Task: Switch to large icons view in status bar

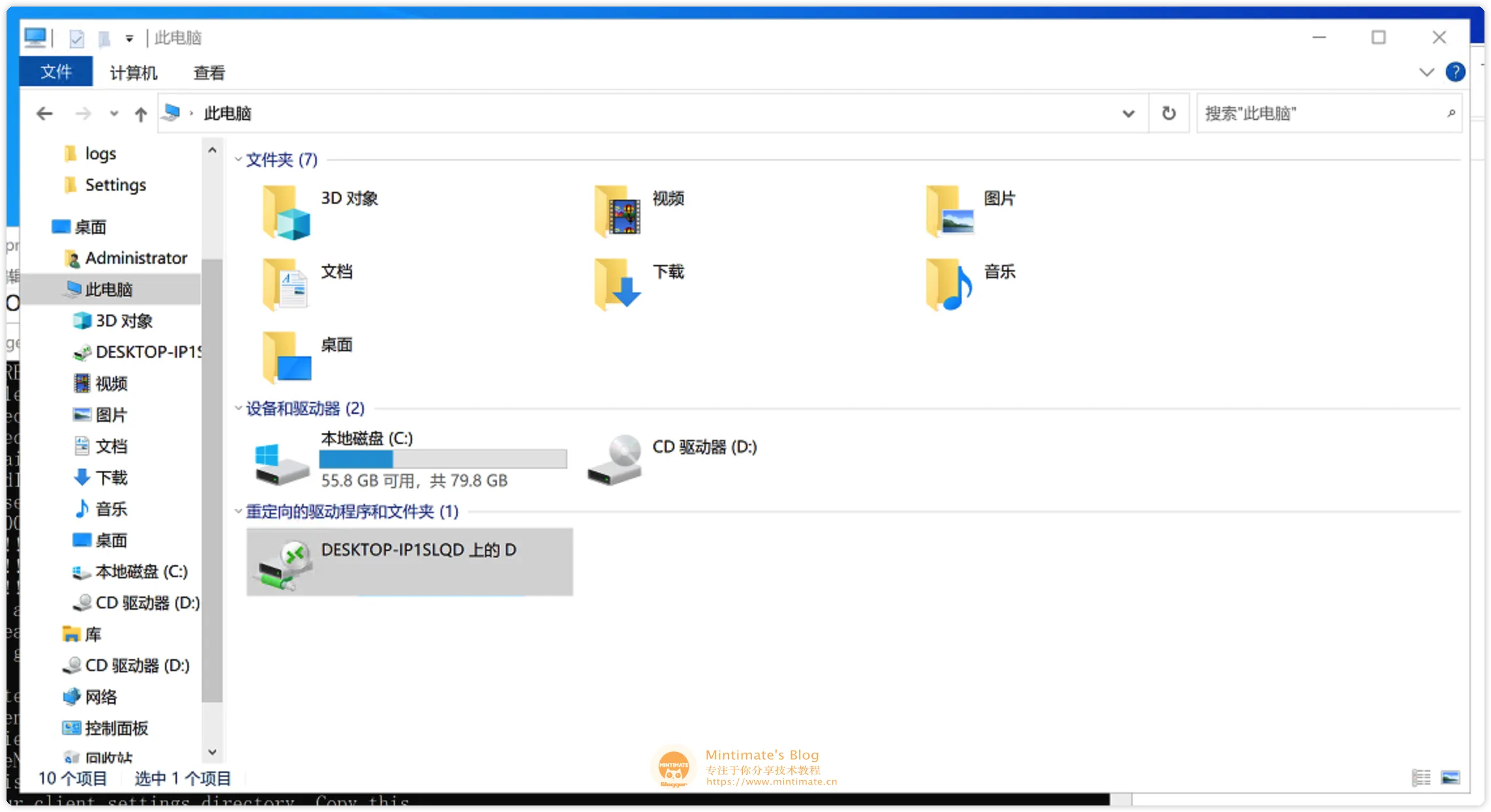Action: [x=1451, y=777]
